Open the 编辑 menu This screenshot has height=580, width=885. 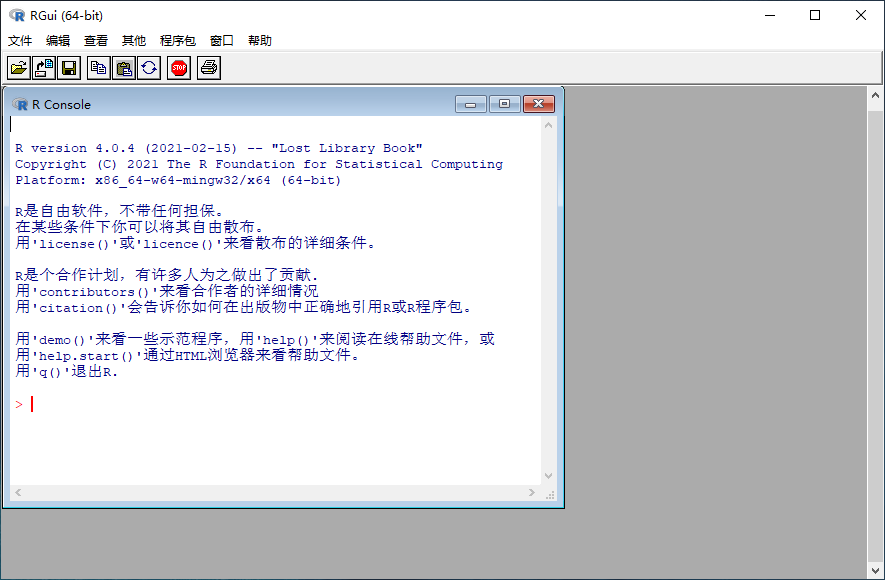click(58, 41)
